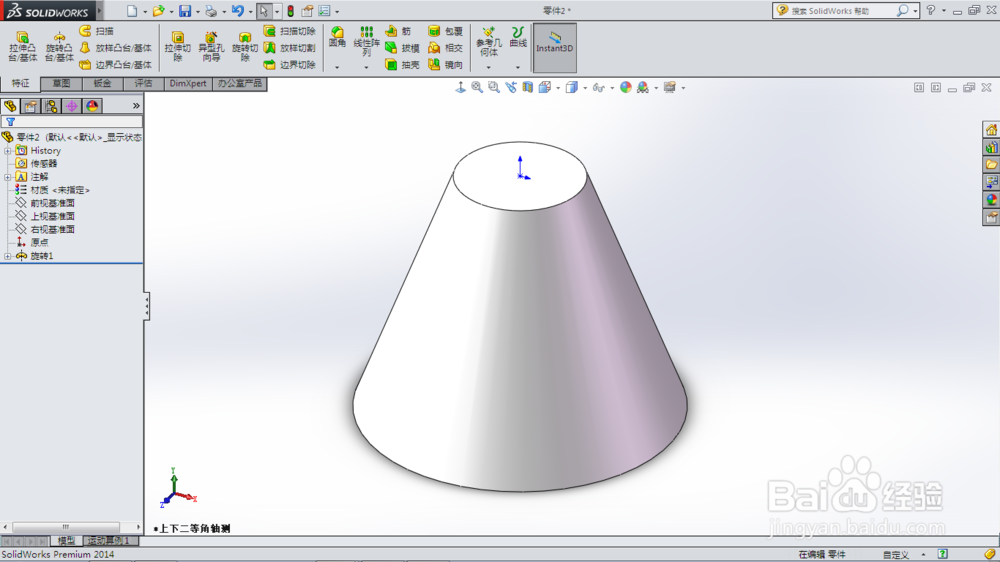Image resolution: width=1000 pixels, height=562 pixels.
Task: Click the Edit Appearance color ball icon
Action: pos(626,87)
